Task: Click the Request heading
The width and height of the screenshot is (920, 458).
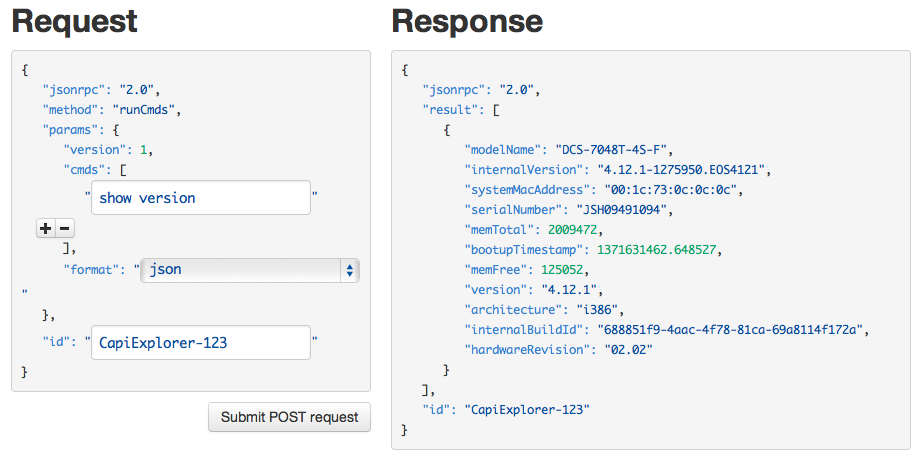Action: (x=74, y=21)
